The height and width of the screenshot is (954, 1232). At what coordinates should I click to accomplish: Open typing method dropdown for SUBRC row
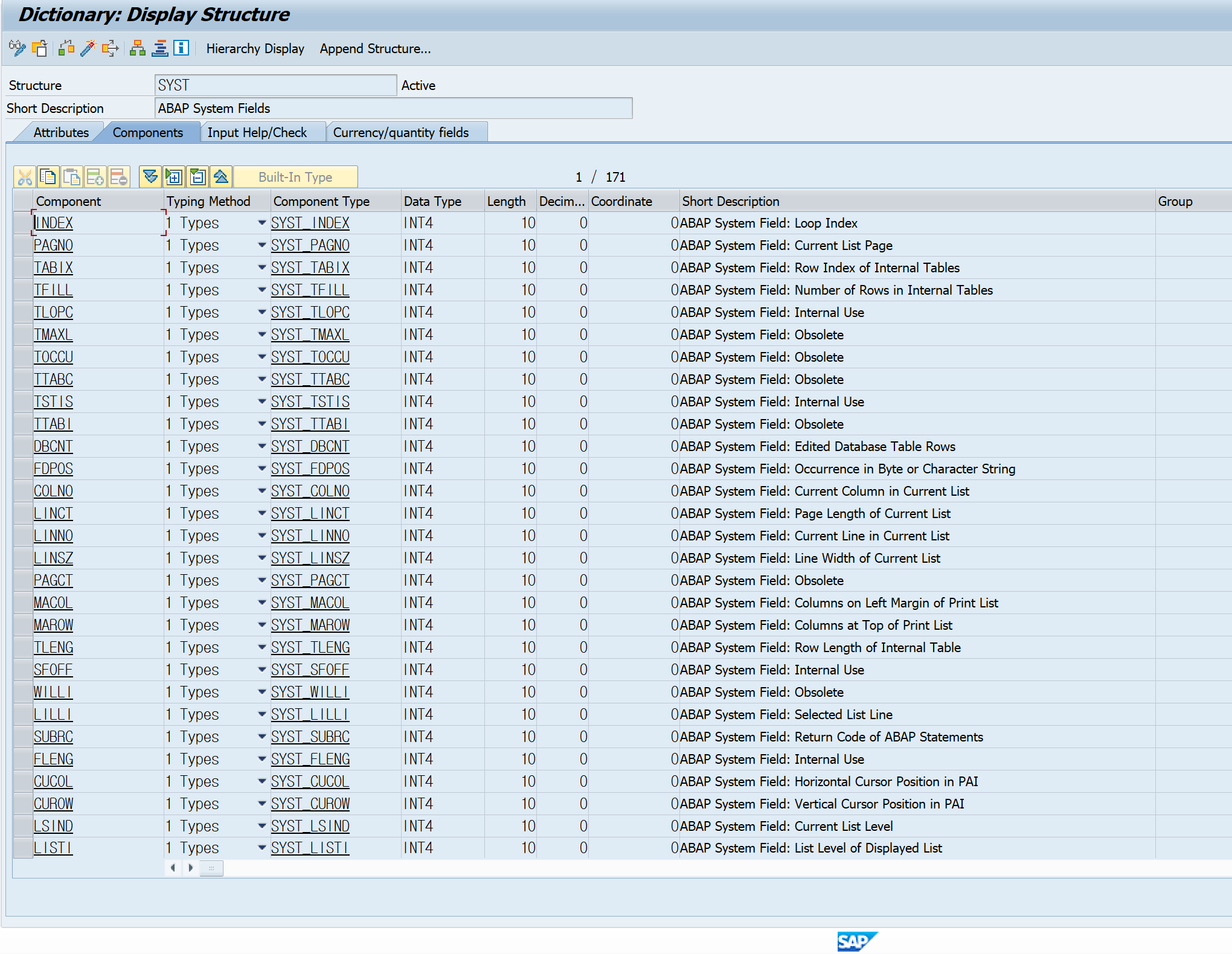261,737
